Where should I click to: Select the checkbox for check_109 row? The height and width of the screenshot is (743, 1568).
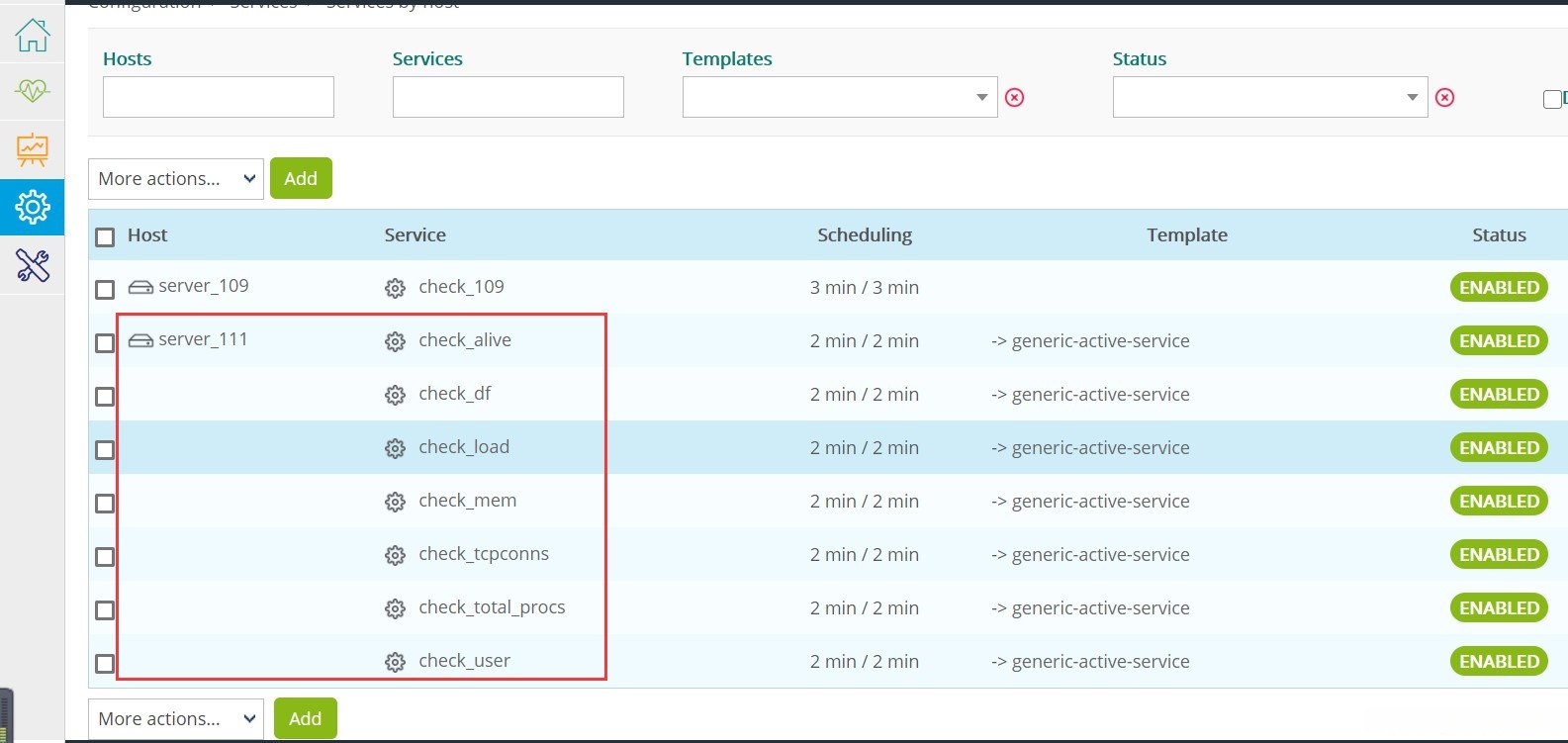(105, 289)
